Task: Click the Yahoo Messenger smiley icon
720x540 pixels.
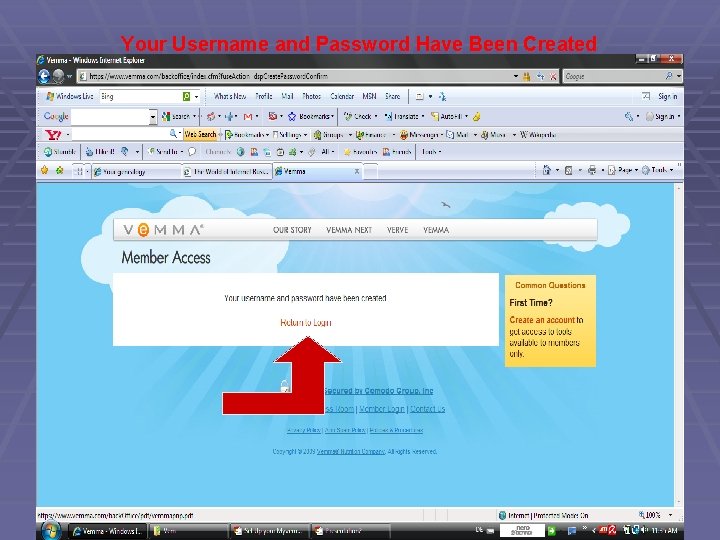Action: [x=404, y=135]
